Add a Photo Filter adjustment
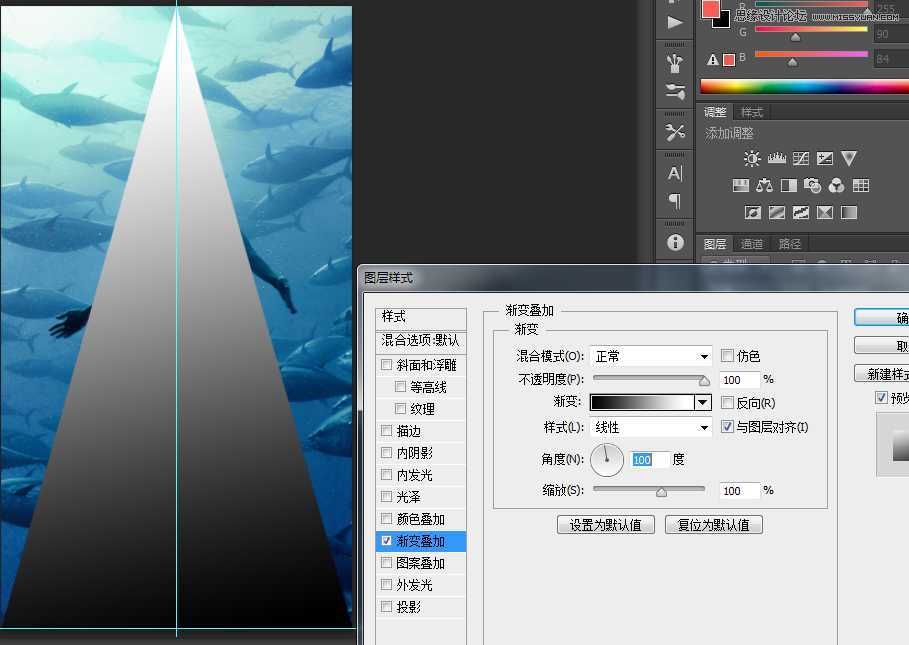Viewport: 909px width, 645px height. click(x=812, y=185)
